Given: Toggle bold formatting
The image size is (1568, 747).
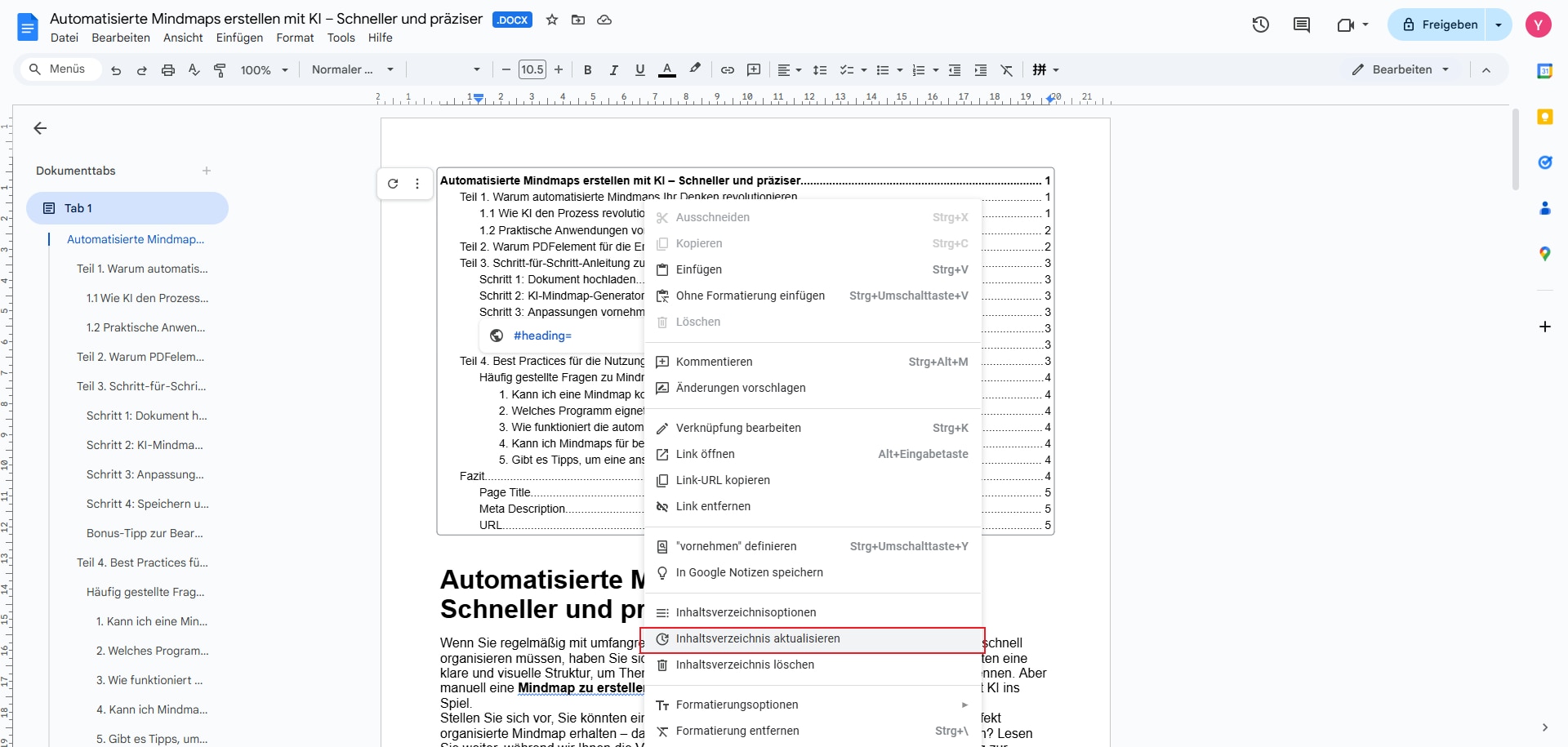Looking at the screenshot, I should point(588,70).
